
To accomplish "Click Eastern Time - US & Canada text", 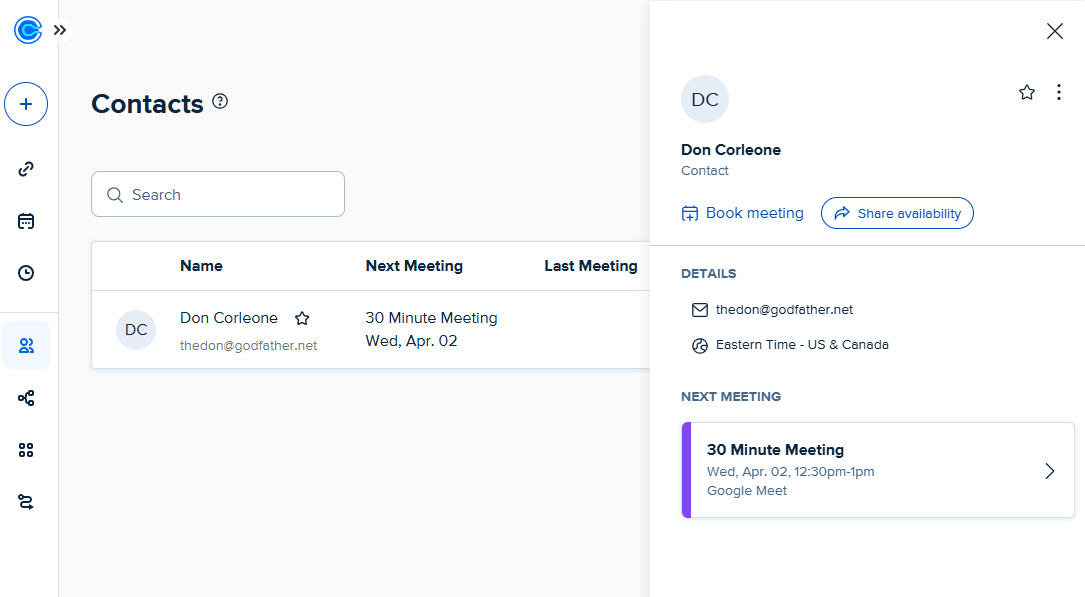I will 802,345.
